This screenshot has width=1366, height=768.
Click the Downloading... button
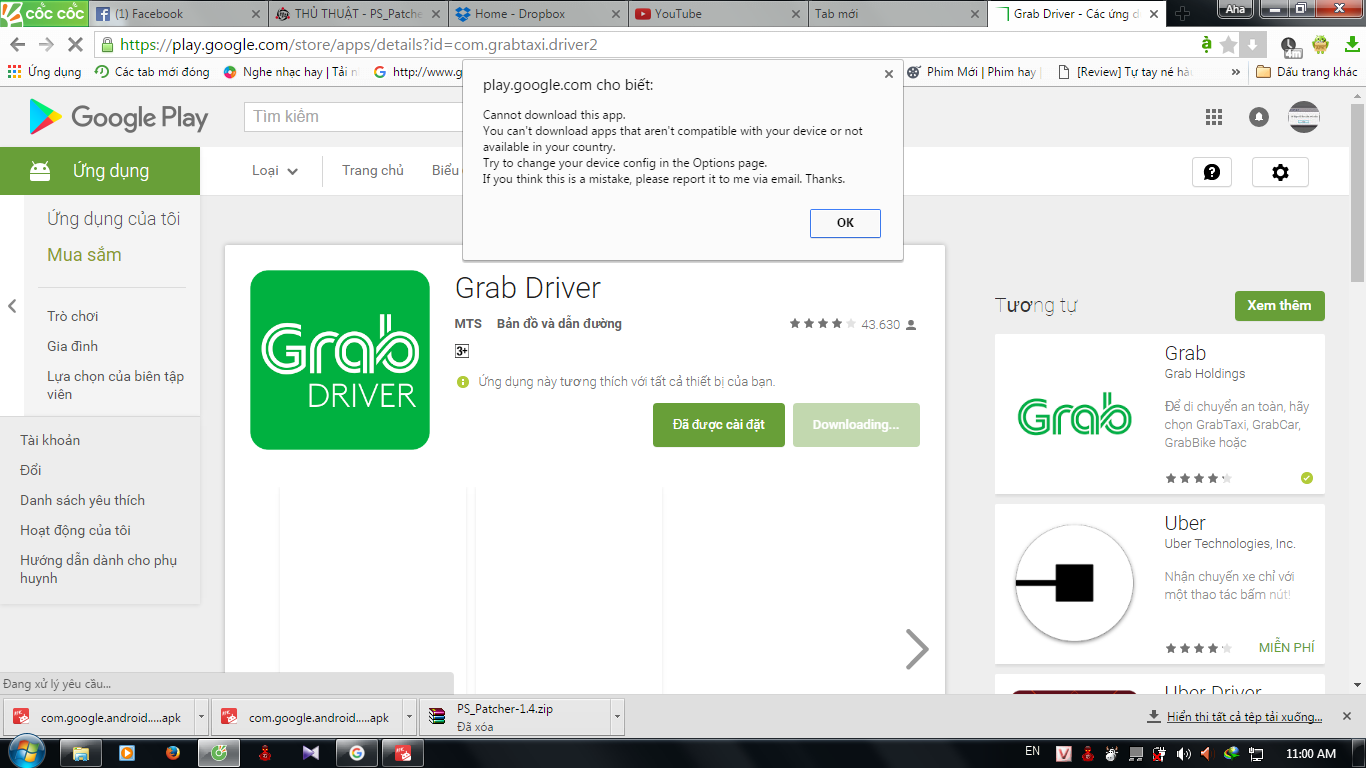point(856,425)
